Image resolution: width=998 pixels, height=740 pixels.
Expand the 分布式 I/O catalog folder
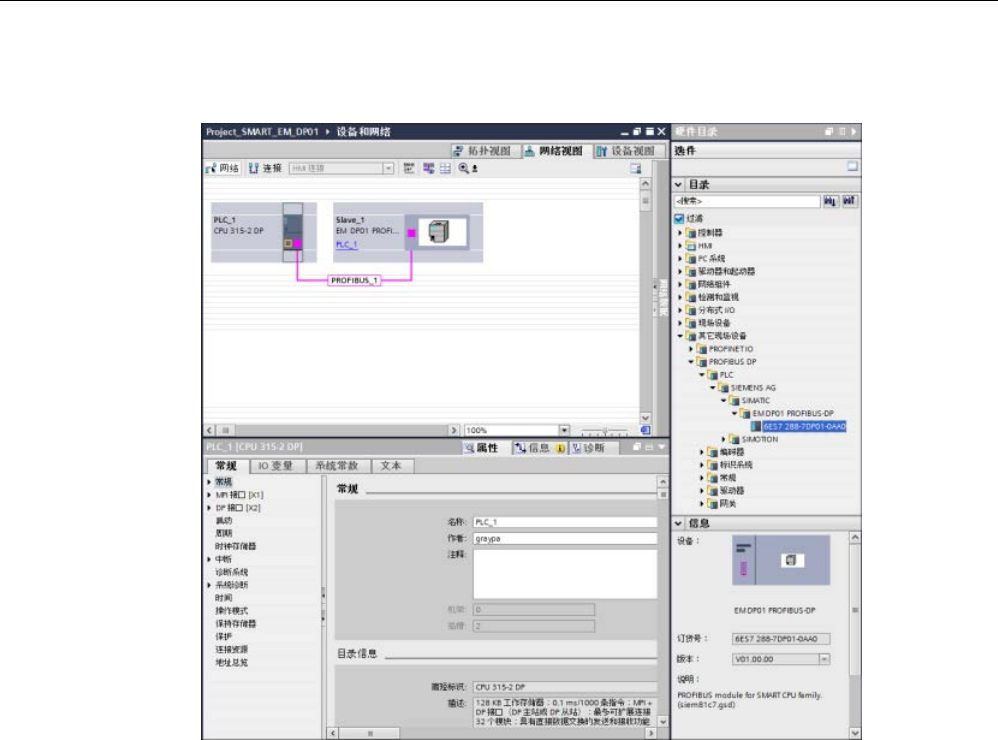click(680, 310)
